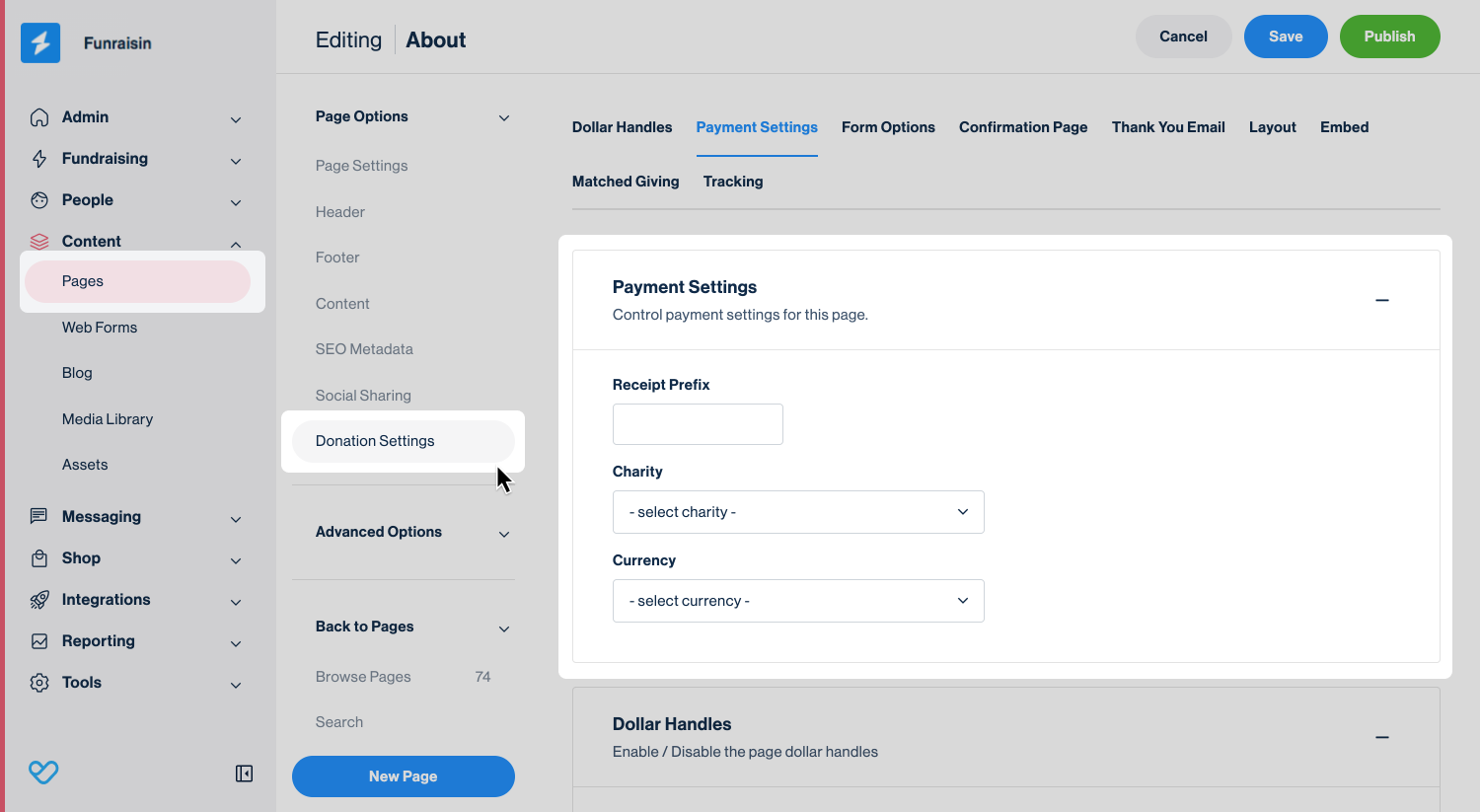Click the Integrations rocket icon

39,600
